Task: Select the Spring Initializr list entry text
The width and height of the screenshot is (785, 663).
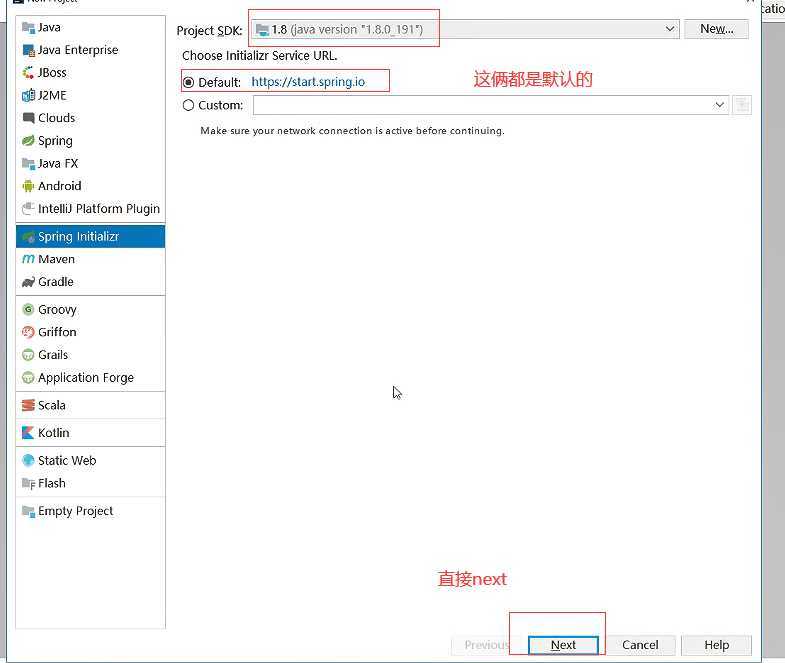Action: (x=79, y=236)
